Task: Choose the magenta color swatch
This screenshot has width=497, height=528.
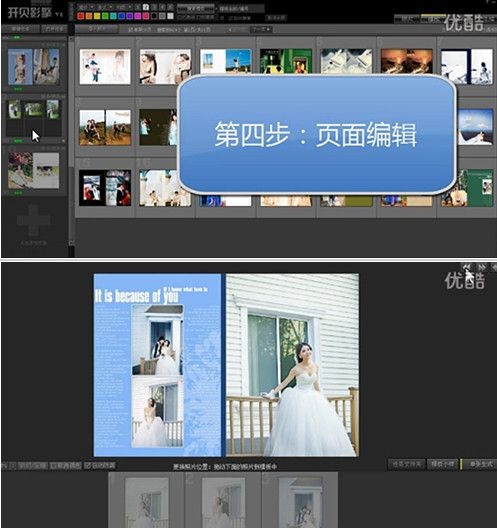Action: point(138,16)
